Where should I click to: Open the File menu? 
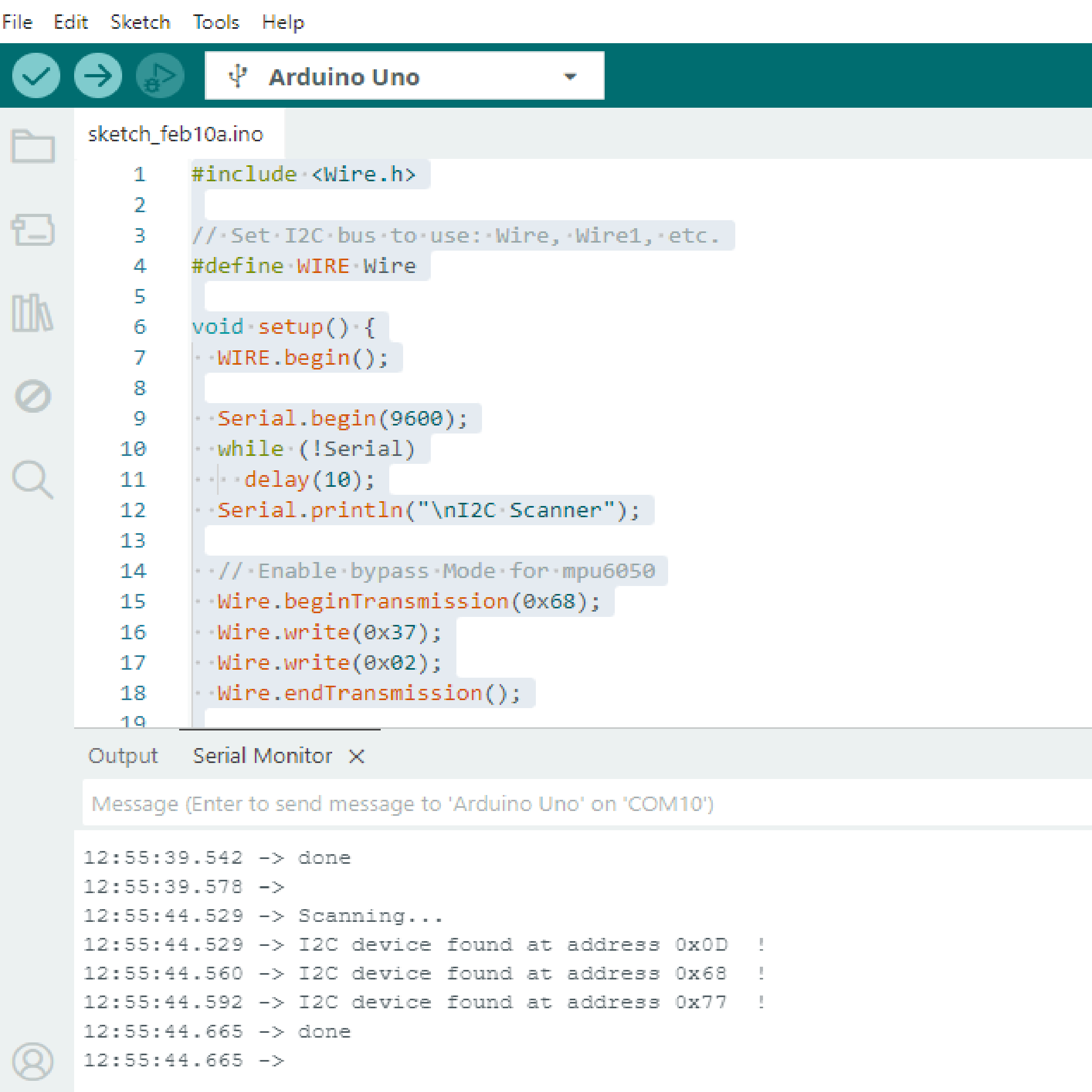point(18,22)
